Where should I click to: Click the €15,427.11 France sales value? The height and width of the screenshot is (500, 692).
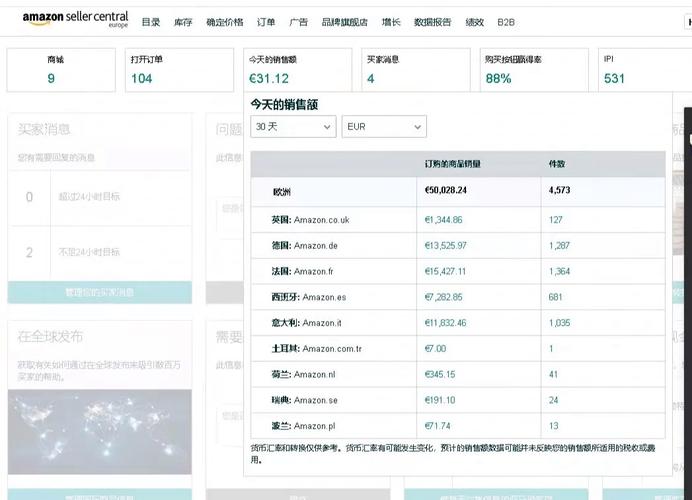pyautogui.click(x=445, y=271)
